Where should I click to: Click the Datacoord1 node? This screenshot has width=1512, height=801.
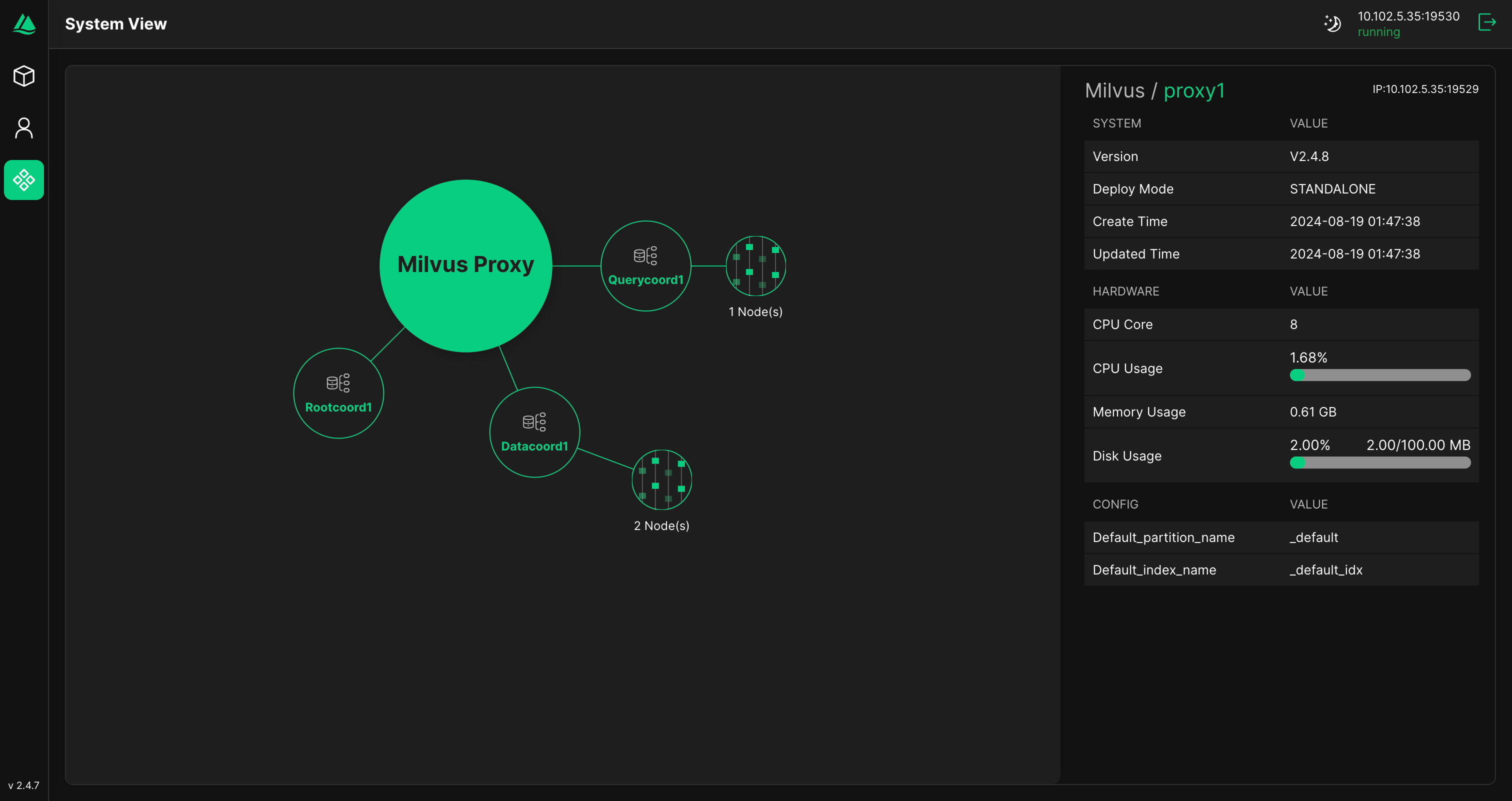point(534,432)
